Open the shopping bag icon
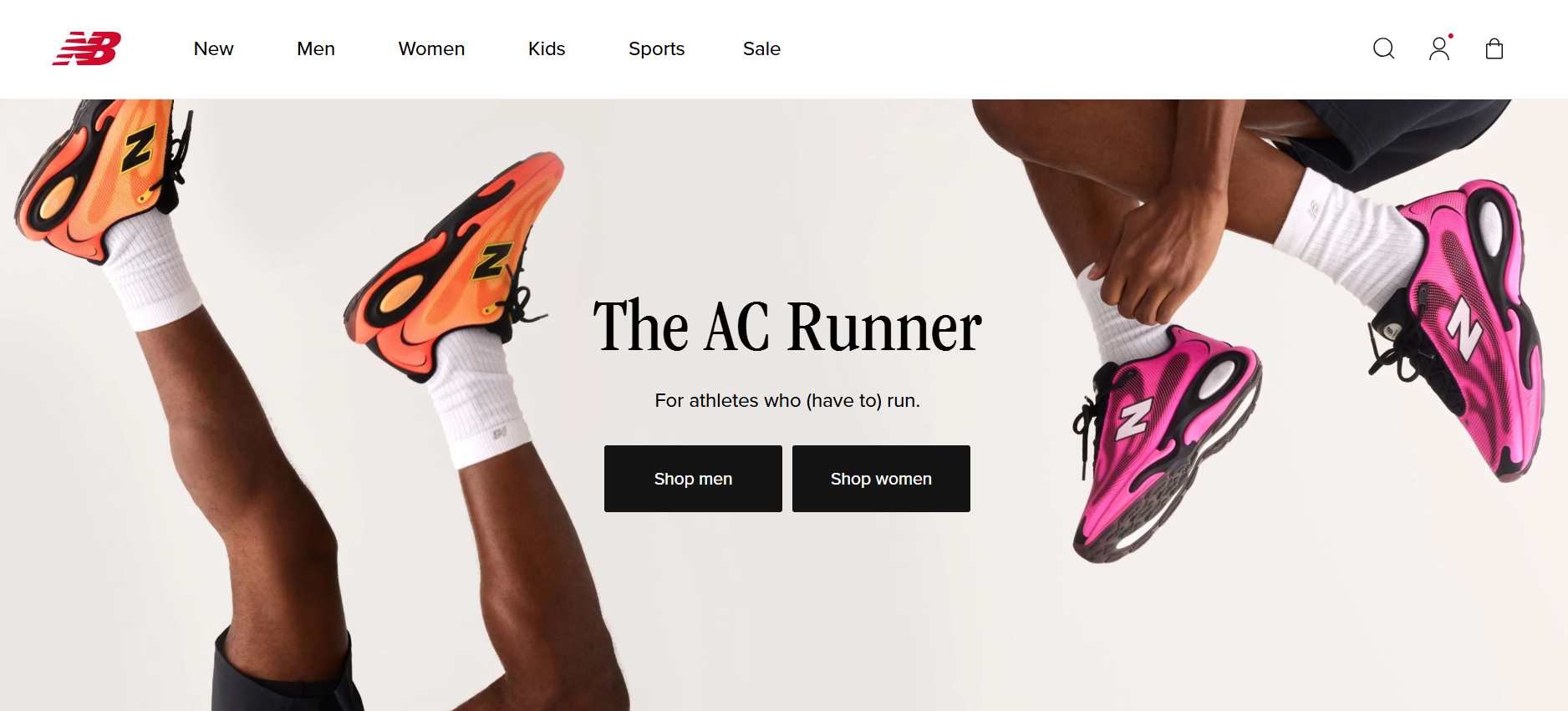 [x=1494, y=48]
